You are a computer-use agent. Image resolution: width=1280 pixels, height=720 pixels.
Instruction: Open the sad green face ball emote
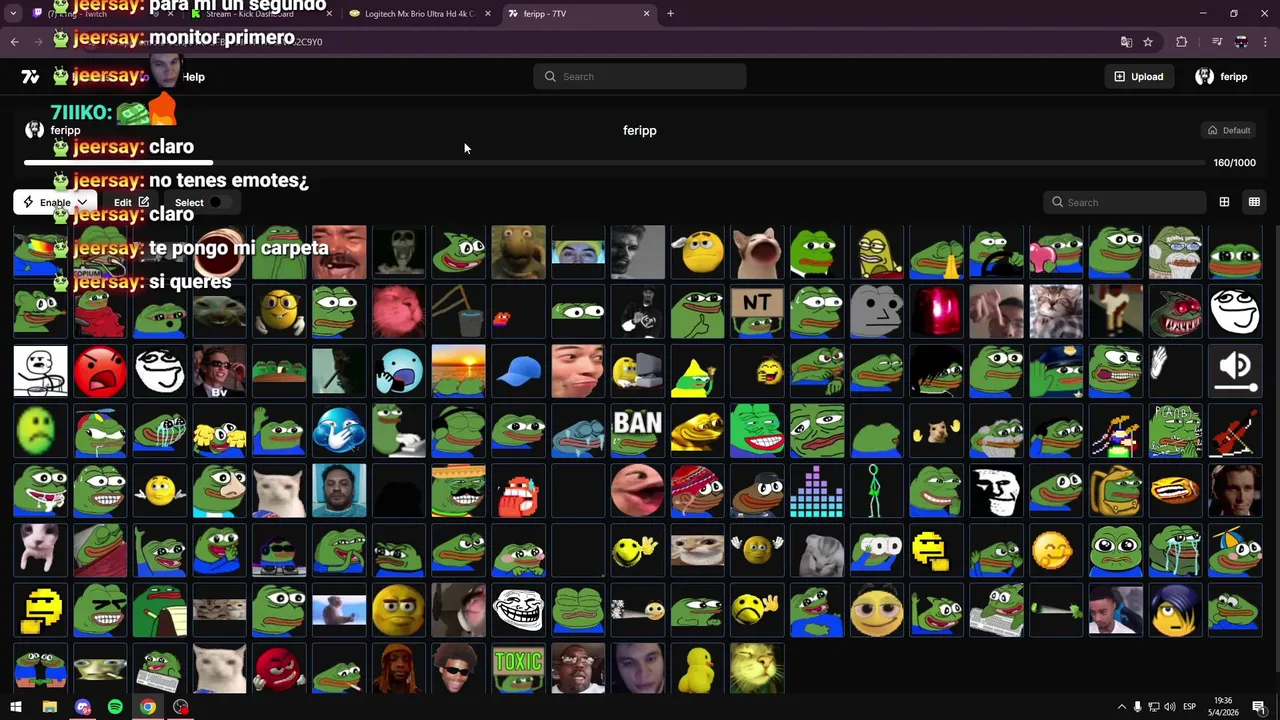click(40, 431)
